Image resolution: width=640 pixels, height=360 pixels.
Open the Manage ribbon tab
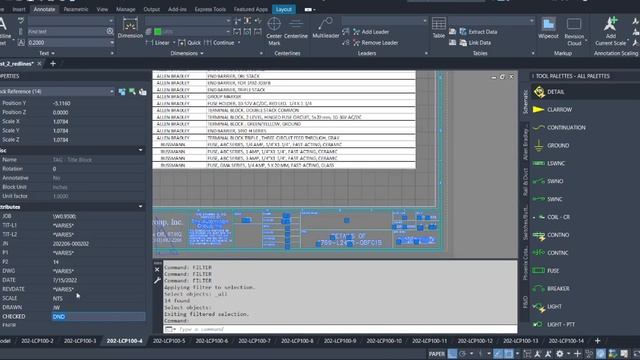(126, 9)
